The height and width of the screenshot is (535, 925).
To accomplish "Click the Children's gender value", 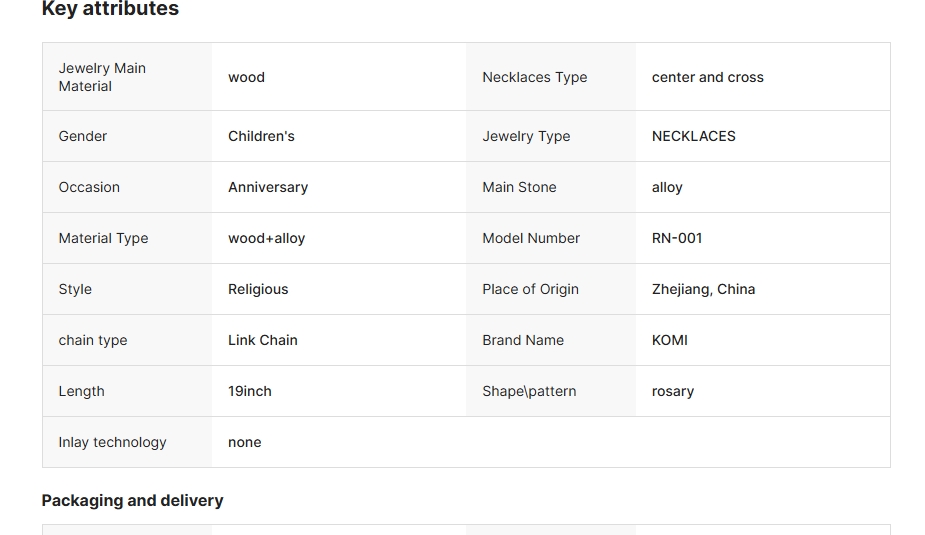I will [x=261, y=136].
